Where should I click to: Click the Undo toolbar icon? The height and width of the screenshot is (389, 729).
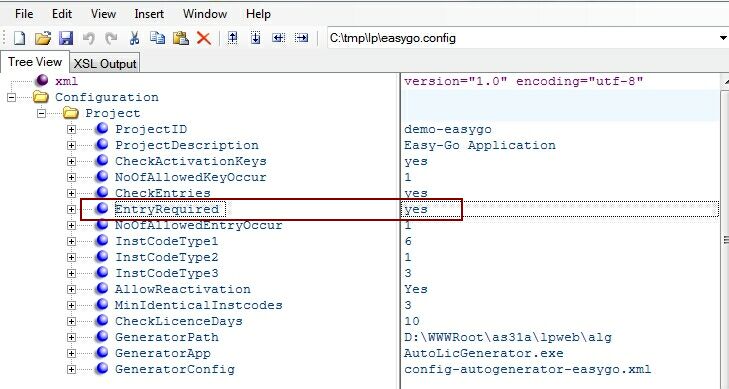point(88,38)
